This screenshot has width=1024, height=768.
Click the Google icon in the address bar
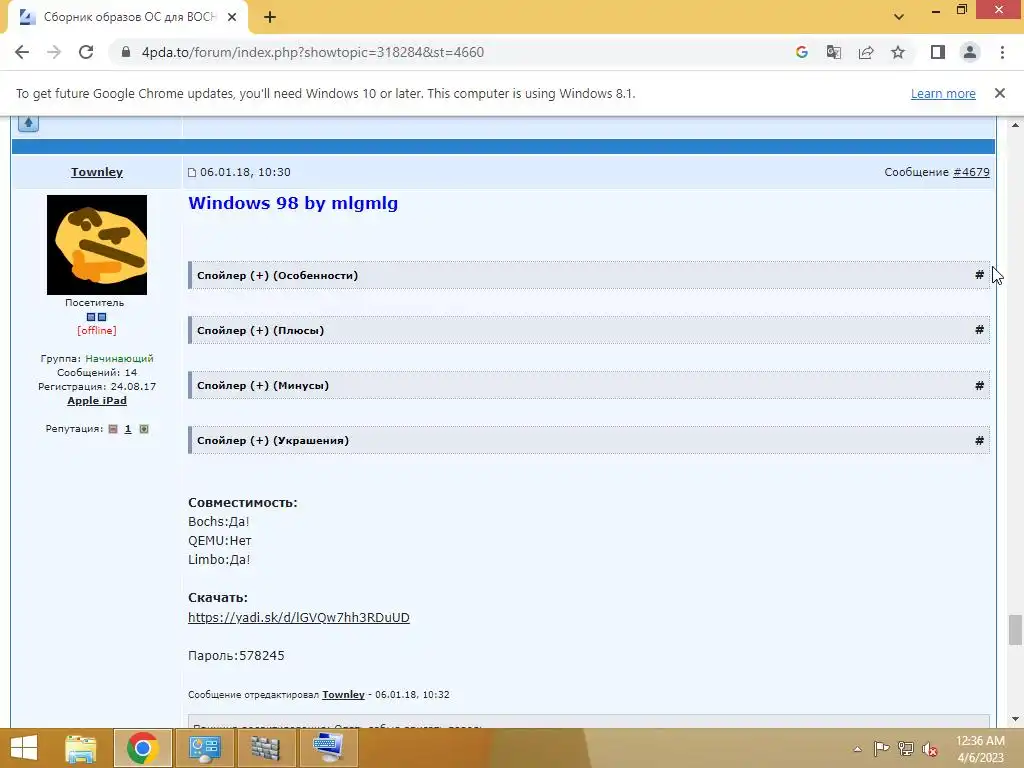802,52
